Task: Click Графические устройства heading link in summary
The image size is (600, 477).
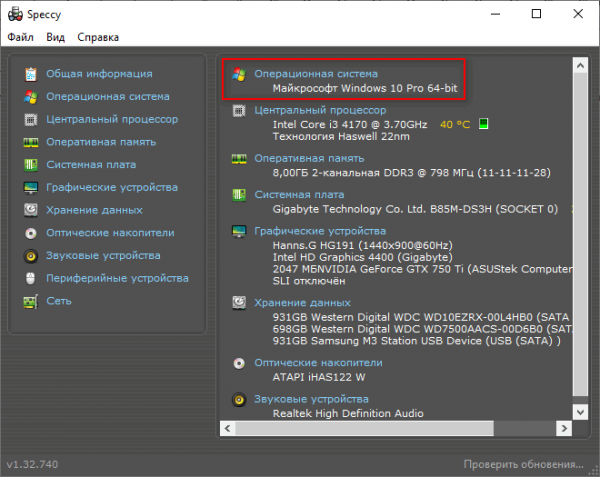Action: pyautogui.click(x=320, y=231)
